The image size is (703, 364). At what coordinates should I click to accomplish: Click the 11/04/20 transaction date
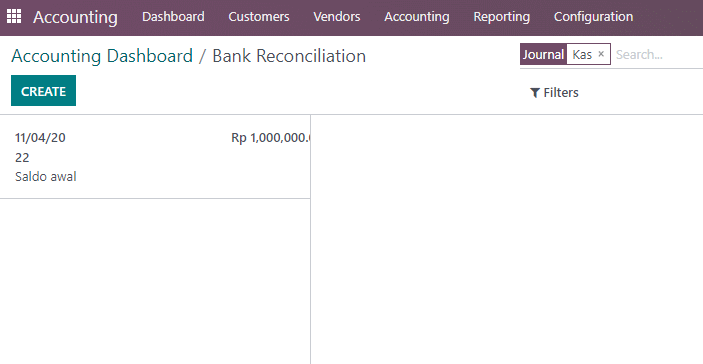click(40, 138)
